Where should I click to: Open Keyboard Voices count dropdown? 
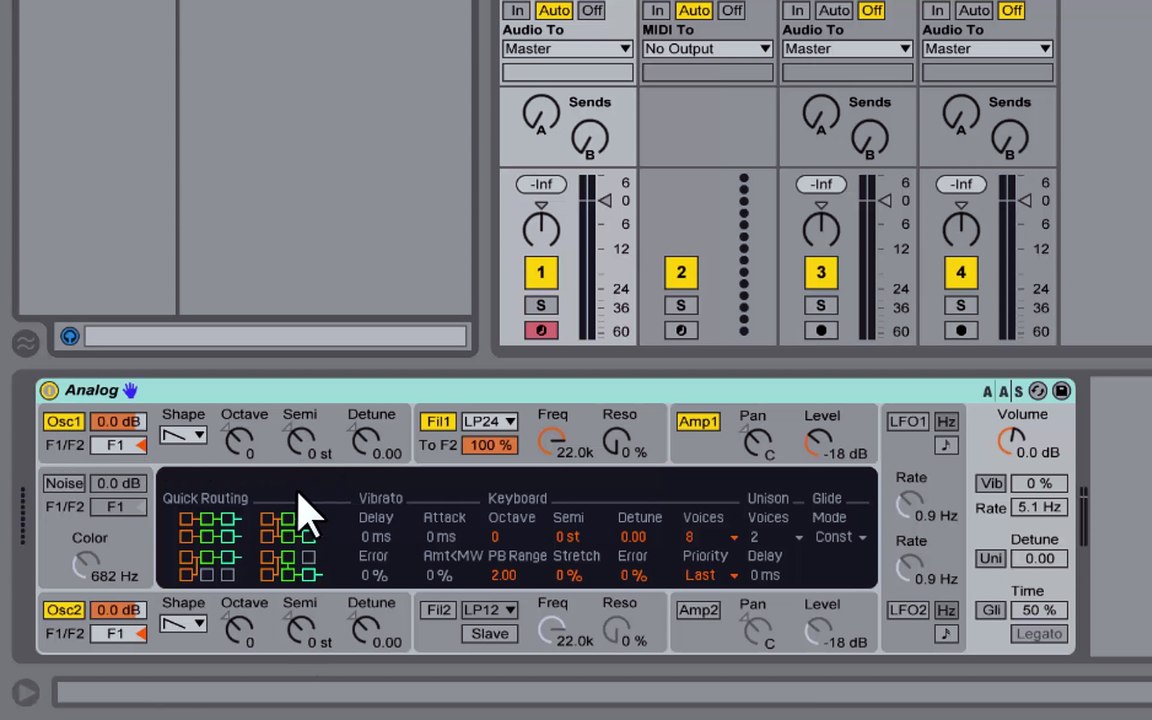tap(710, 537)
